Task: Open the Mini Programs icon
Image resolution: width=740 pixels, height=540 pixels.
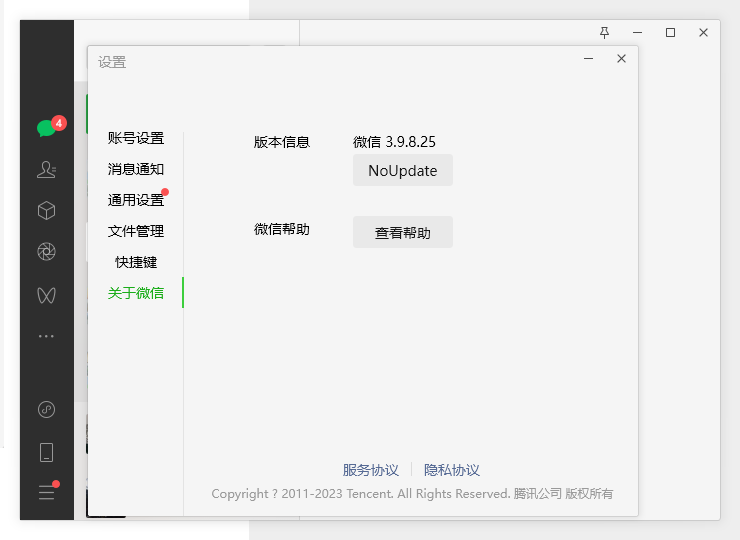Action: click(x=46, y=409)
